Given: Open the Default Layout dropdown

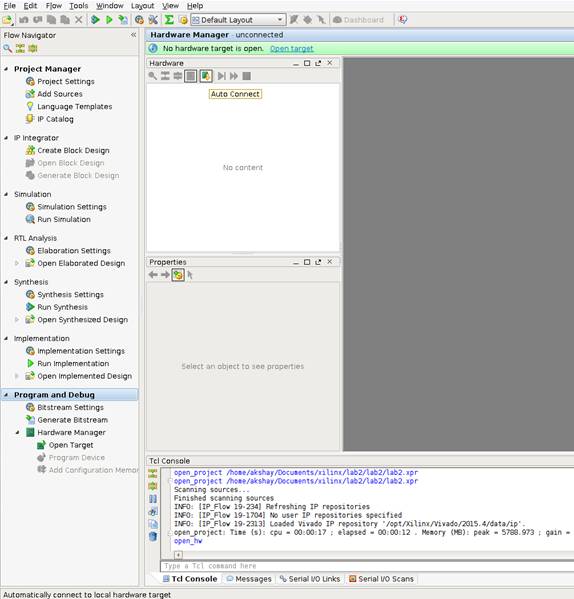Looking at the screenshot, I should [238, 19].
